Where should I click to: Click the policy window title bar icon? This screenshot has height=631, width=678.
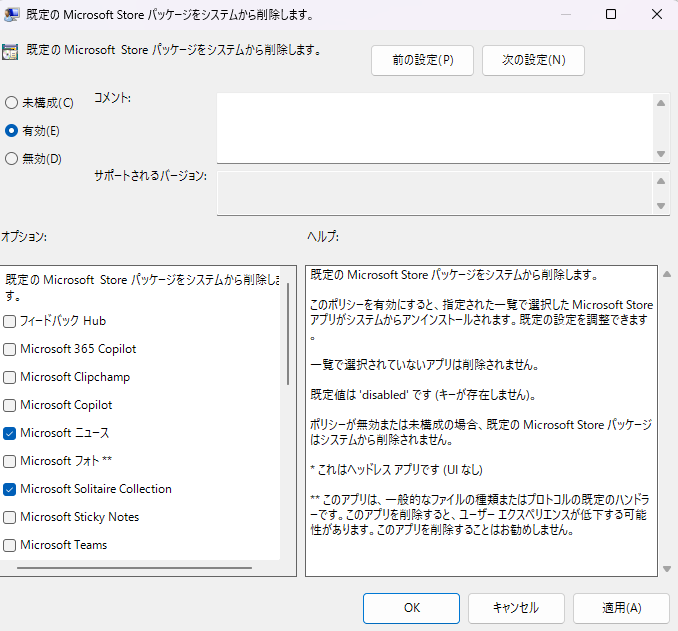point(11,14)
